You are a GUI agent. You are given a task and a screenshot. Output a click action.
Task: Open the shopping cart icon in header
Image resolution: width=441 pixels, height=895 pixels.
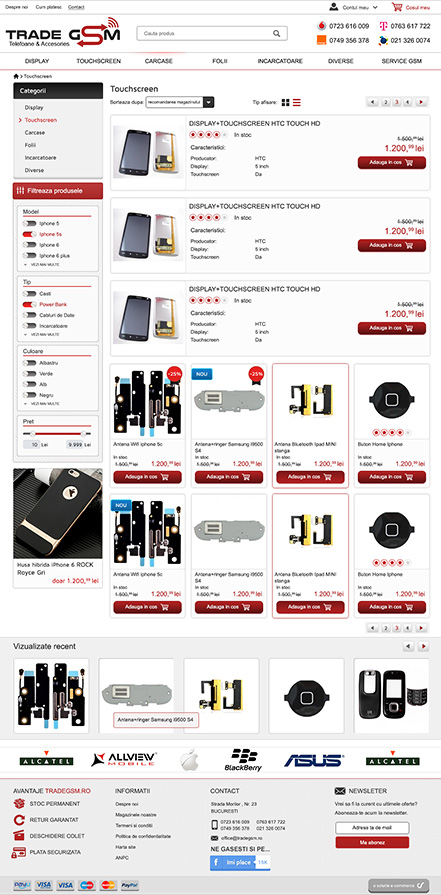[397, 7]
